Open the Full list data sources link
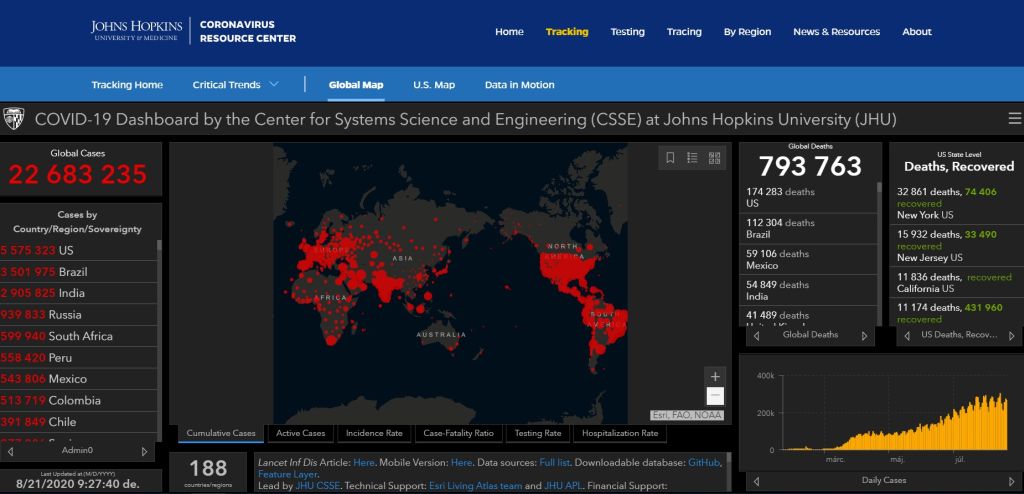This screenshot has height=494, width=1024. click(x=554, y=463)
